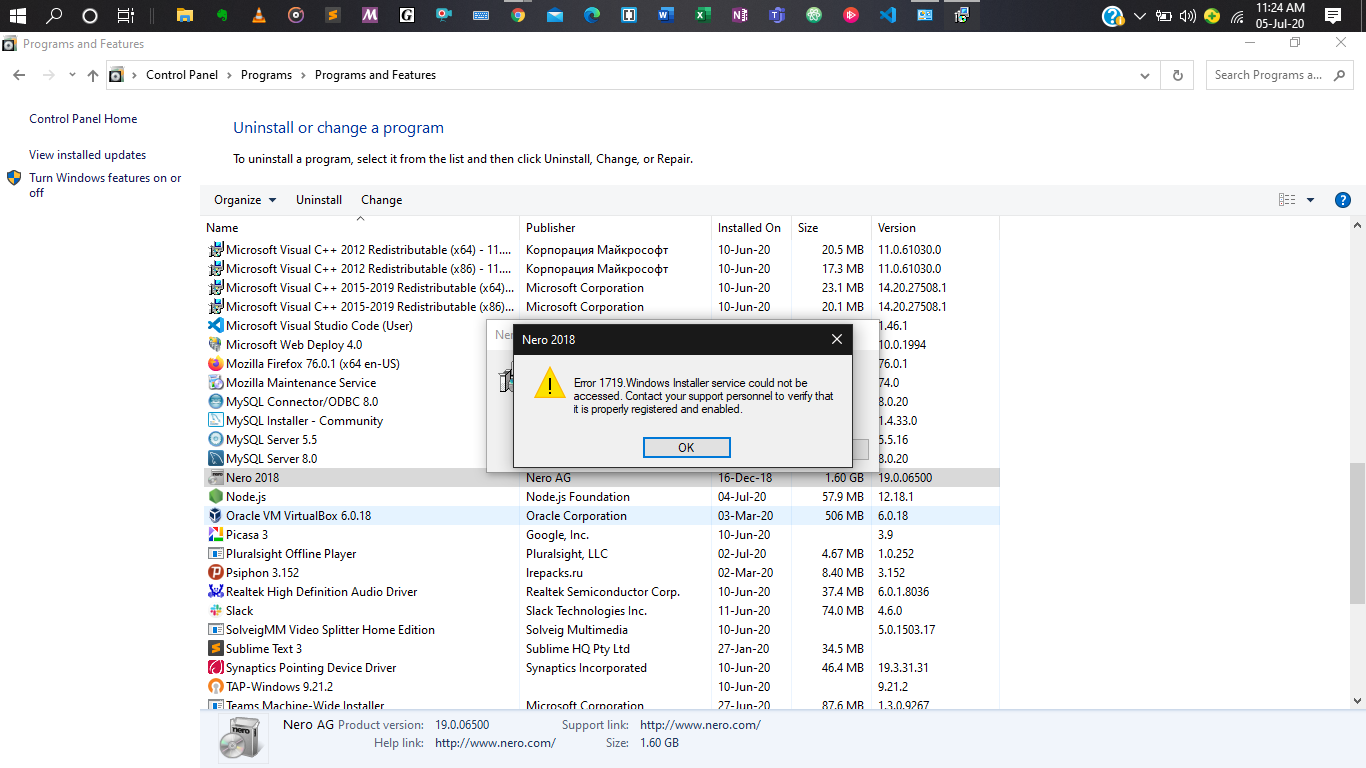Open Microsoft Word from the taskbar

coord(666,15)
